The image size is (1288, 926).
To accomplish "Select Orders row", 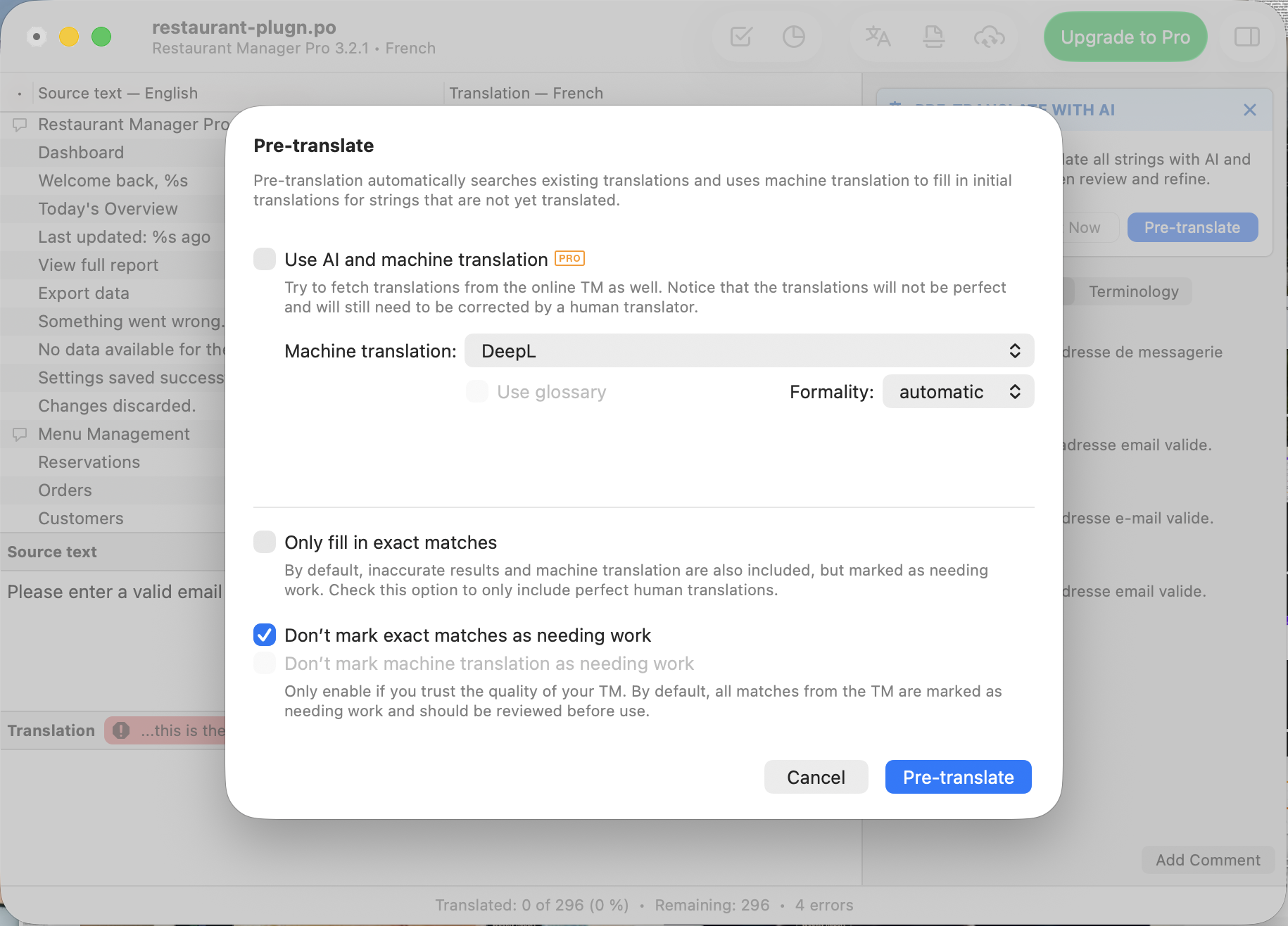I will click(x=113, y=490).
